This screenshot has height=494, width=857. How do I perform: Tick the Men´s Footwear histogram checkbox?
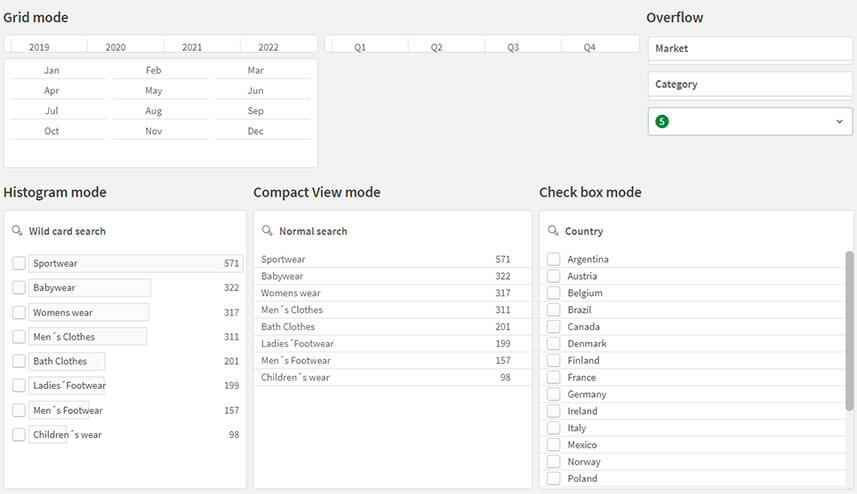coord(19,410)
